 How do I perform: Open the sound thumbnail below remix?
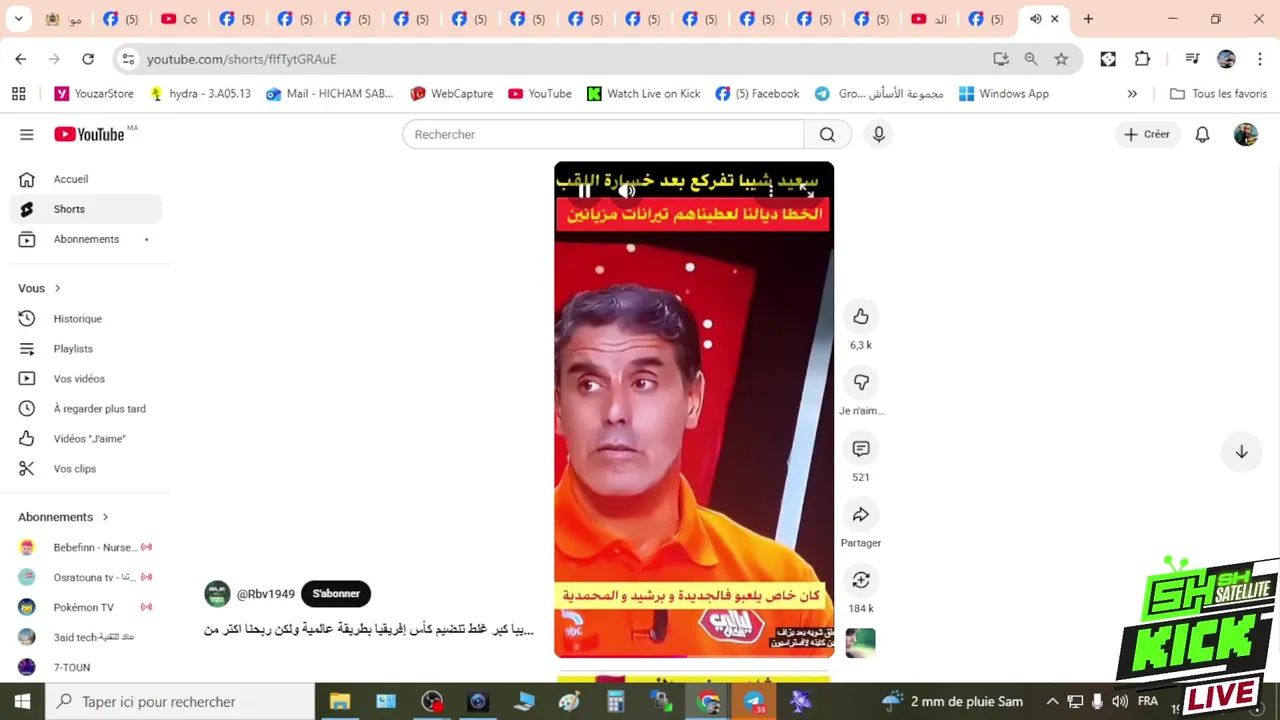[x=861, y=643]
